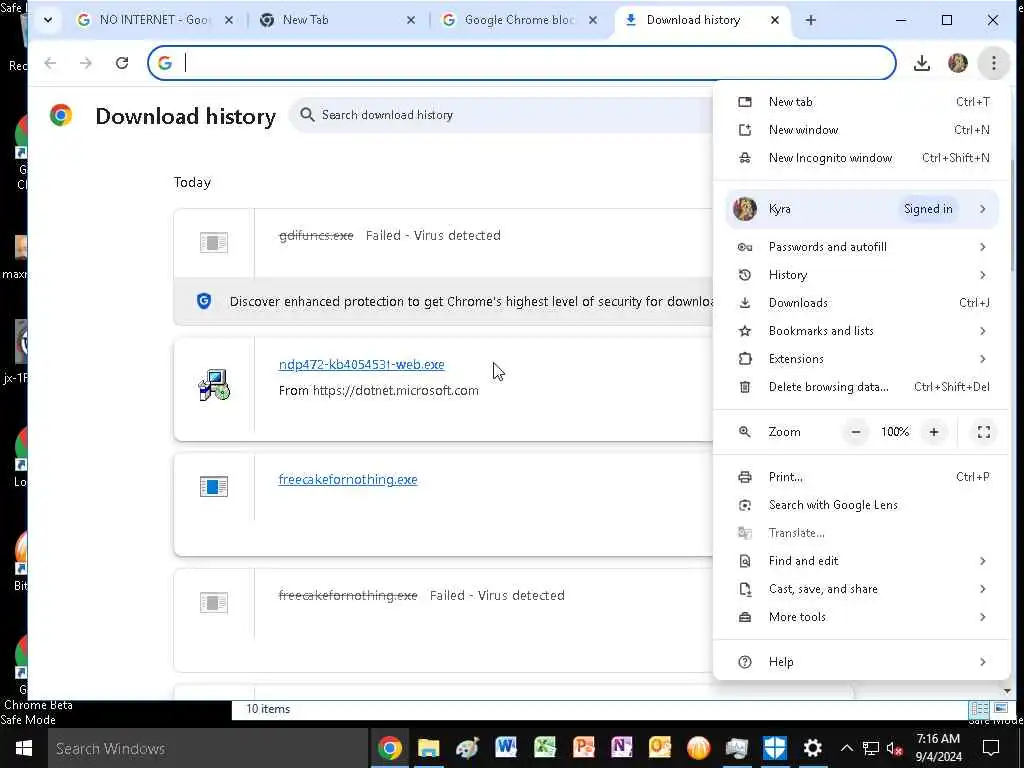Open the Kyra profile avatar in the toolbar
The height and width of the screenshot is (768, 1024).
[957, 63]
